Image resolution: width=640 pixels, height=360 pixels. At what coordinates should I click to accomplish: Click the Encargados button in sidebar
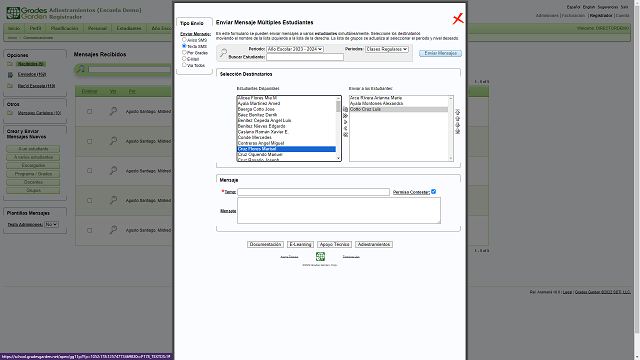[x=33, y=165]
